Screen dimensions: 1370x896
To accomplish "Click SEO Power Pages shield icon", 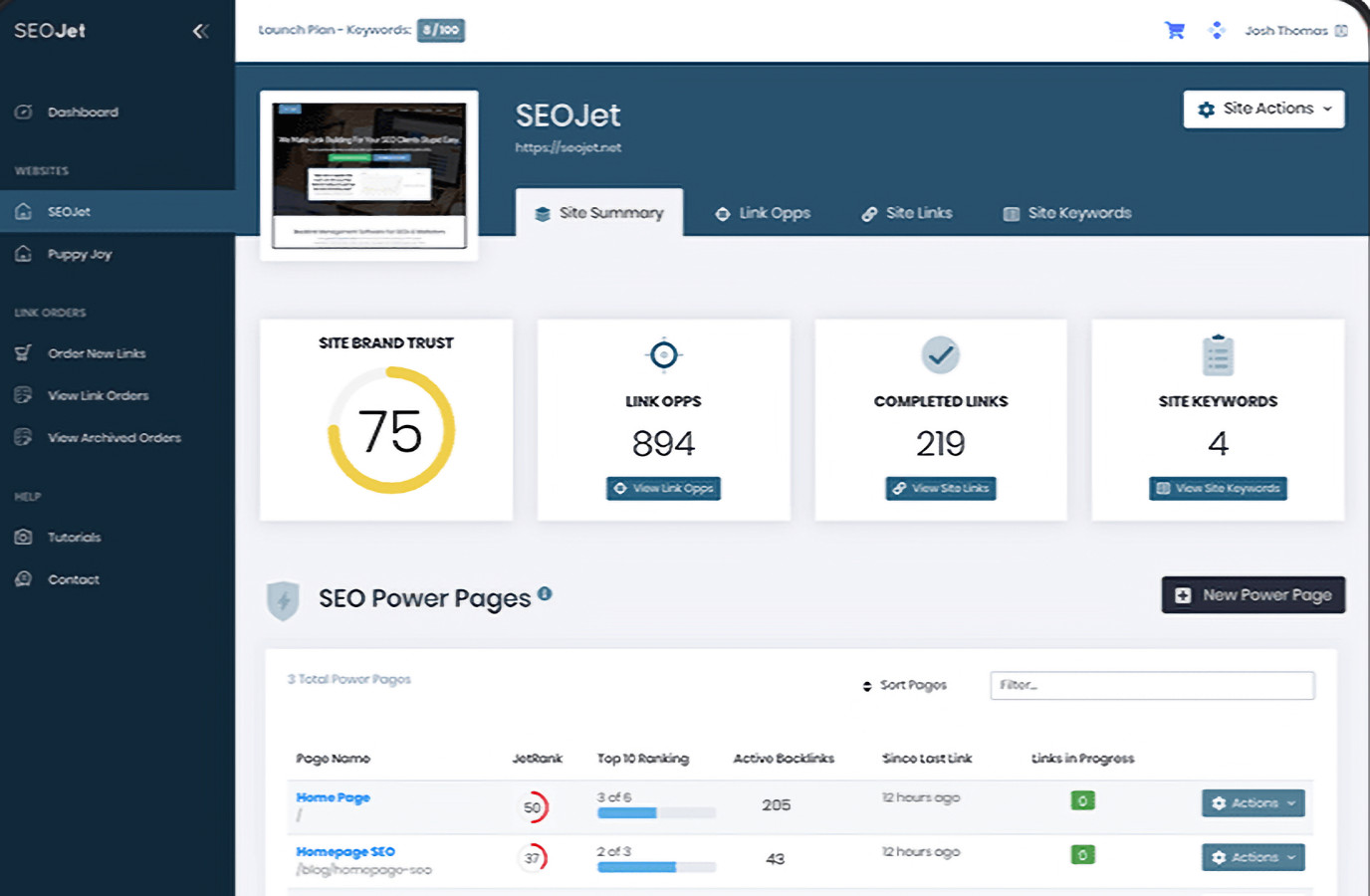I will click(x=284, y=600).
